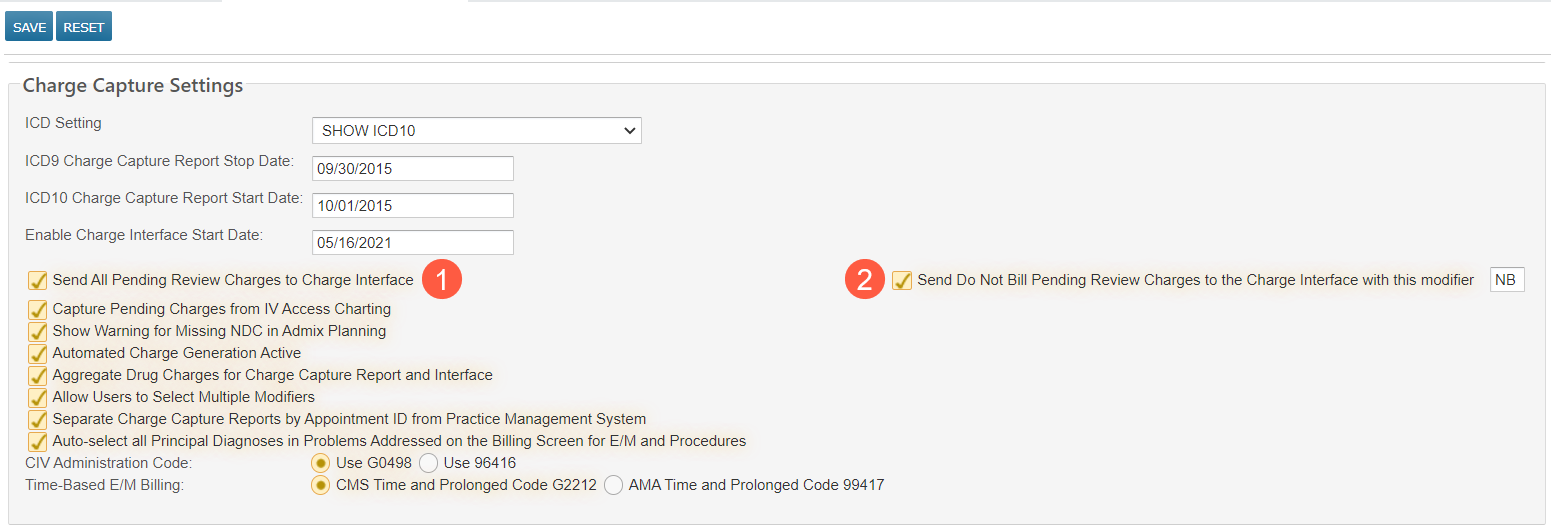Screen dimensions: 1551x527
Task: Click the NB modifier text field
Action: pyautogui.click(x=1507, y=280)
